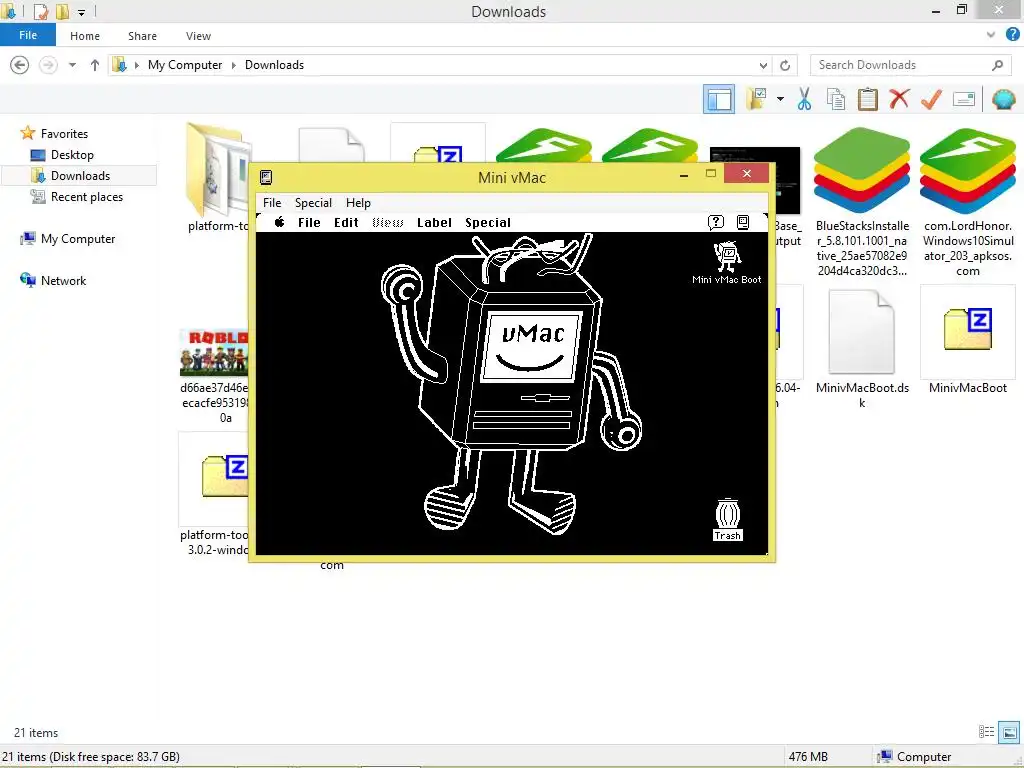The width and height of the screenshot is (1024, 768).
Task: Click the Forward navigation arrow
Action: coord(48,65)
